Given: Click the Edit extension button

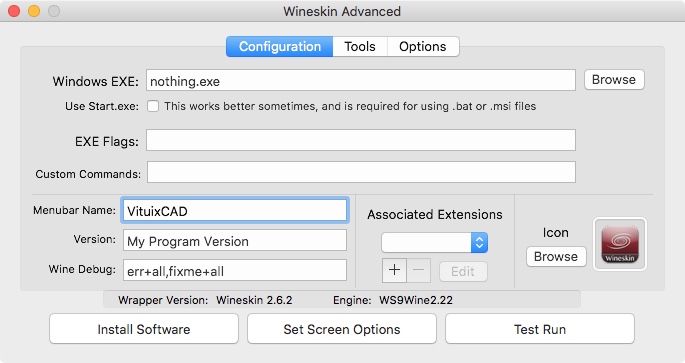Looking at the screenshot, I should [x=463, y=272].
